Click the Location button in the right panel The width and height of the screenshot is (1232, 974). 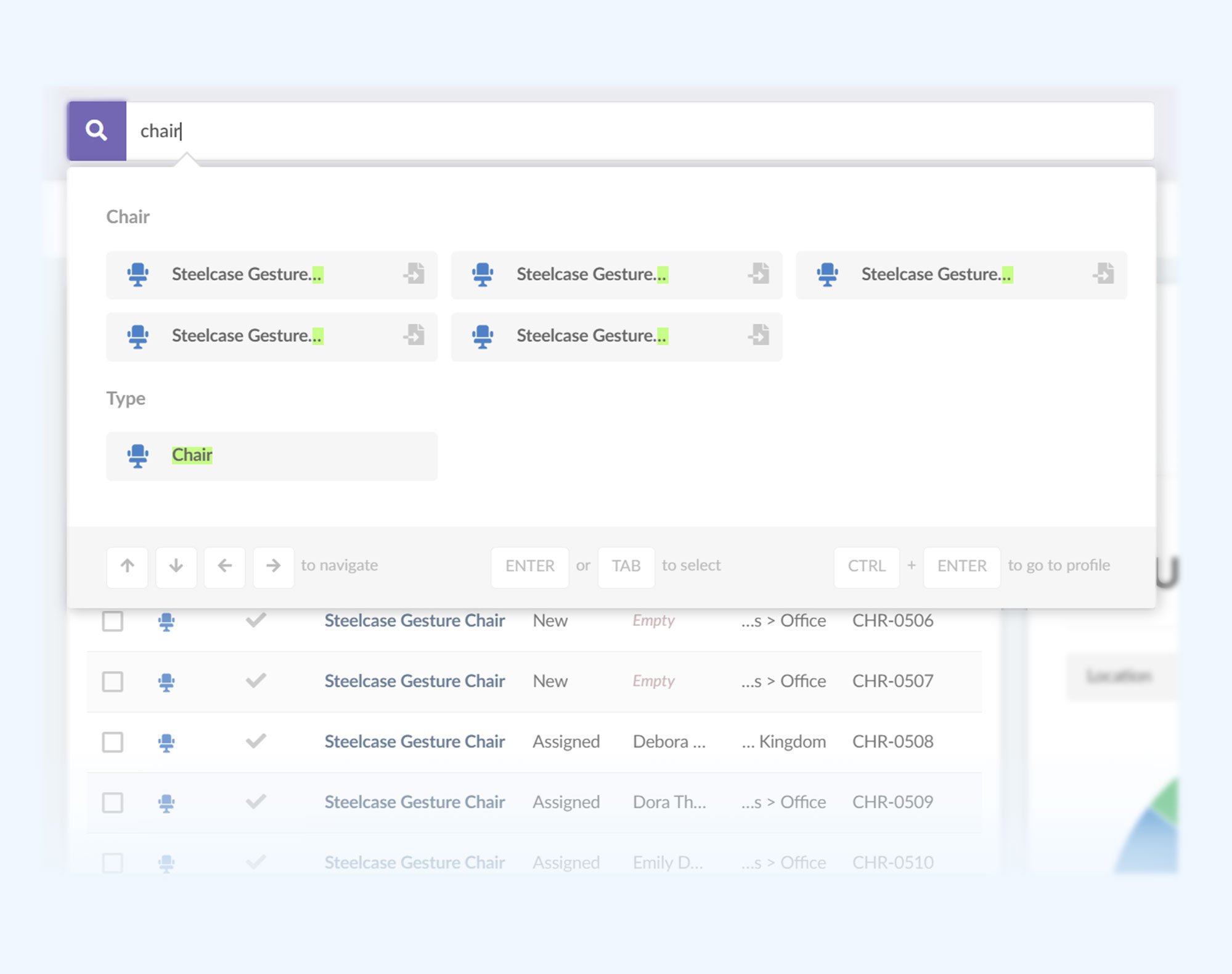pyautogui.click(x=1120, y=676)
